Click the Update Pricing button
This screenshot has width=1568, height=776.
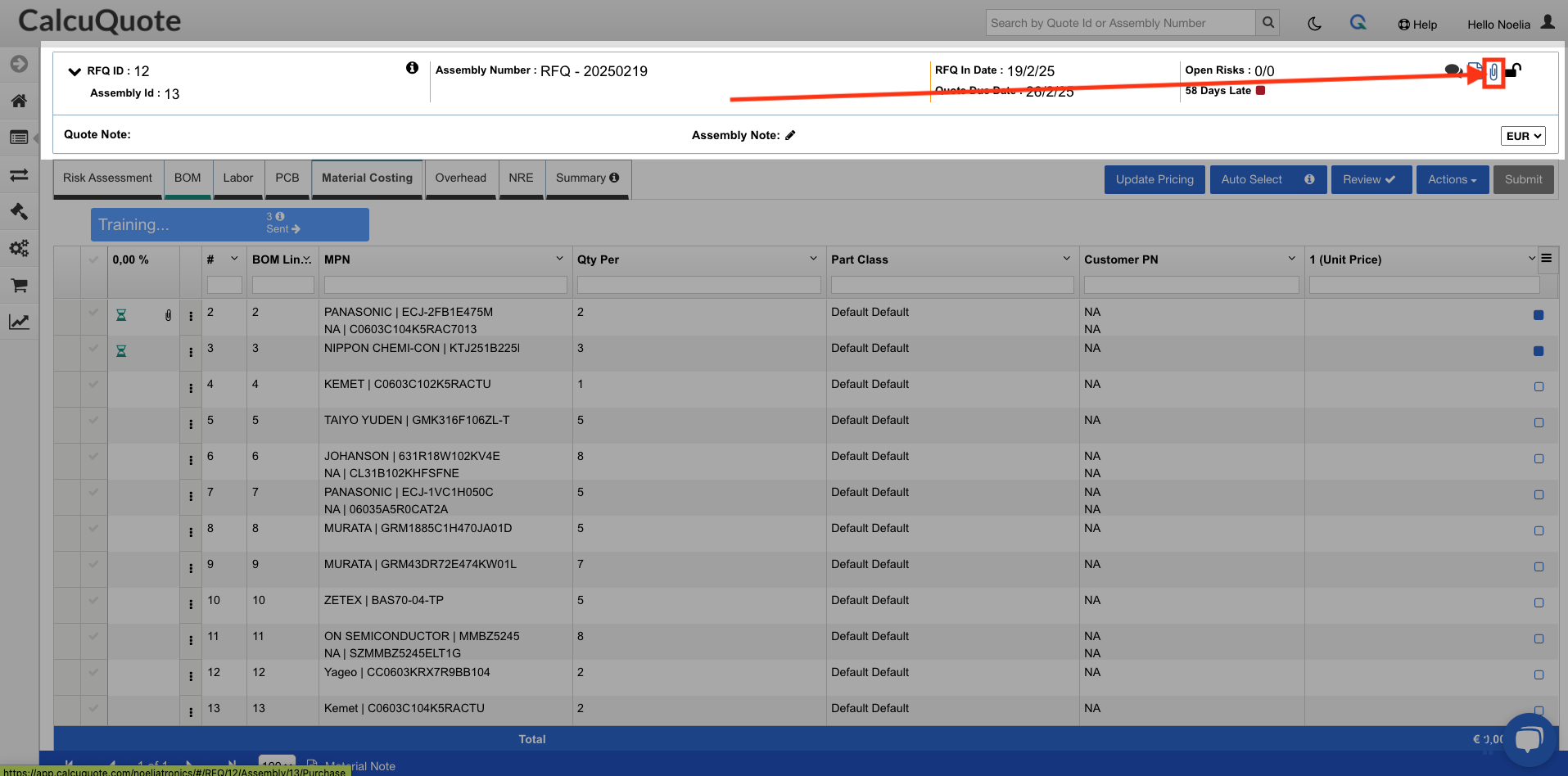pyautogui.click(x=1155, y=179)
